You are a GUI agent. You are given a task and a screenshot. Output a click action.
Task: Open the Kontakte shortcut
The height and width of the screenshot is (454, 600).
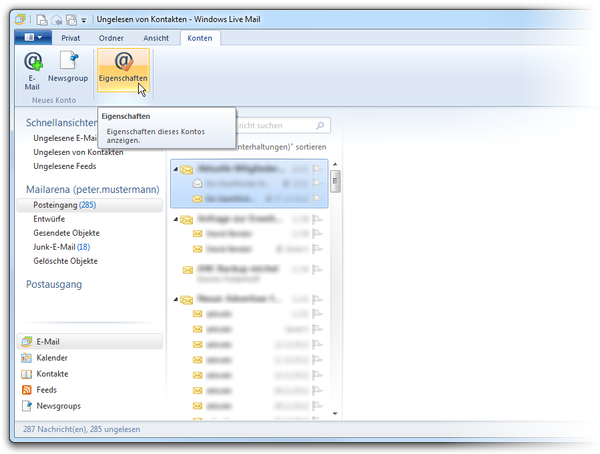pyautogui.click(x=45, y=374)
